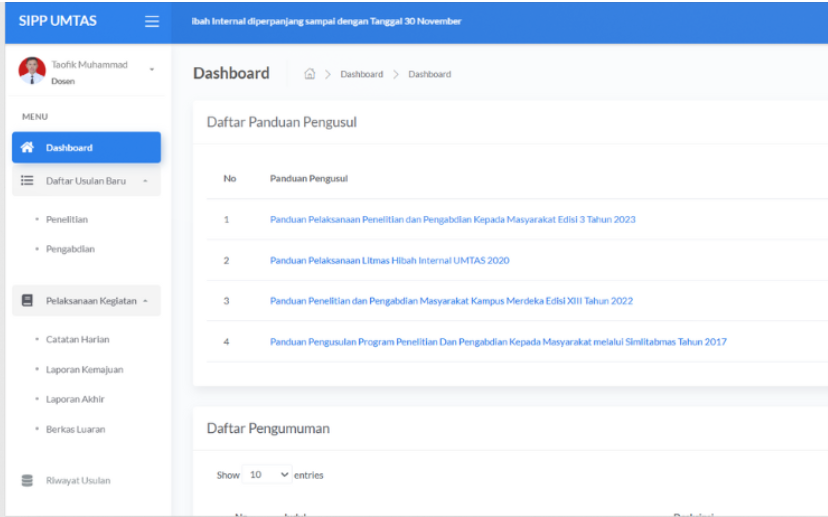Image resolution: width=828 pixels, height=517 pixels.
Task: Open Panduan Pelaksanaan Litmas Hibah Internal UMTAS 2020
Action: coord(390,260)
